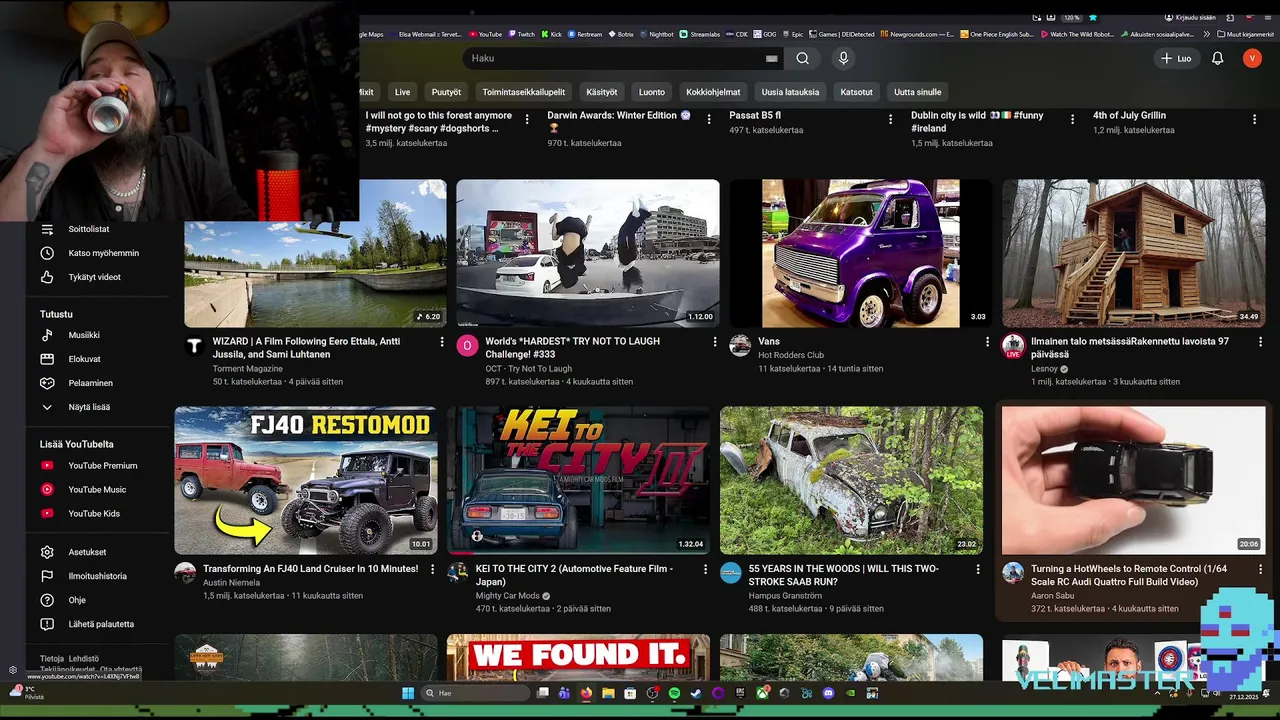Open Aaron Sabu channel link
This screenshot has height=720, width=1280.
(x=1053, y=596)
